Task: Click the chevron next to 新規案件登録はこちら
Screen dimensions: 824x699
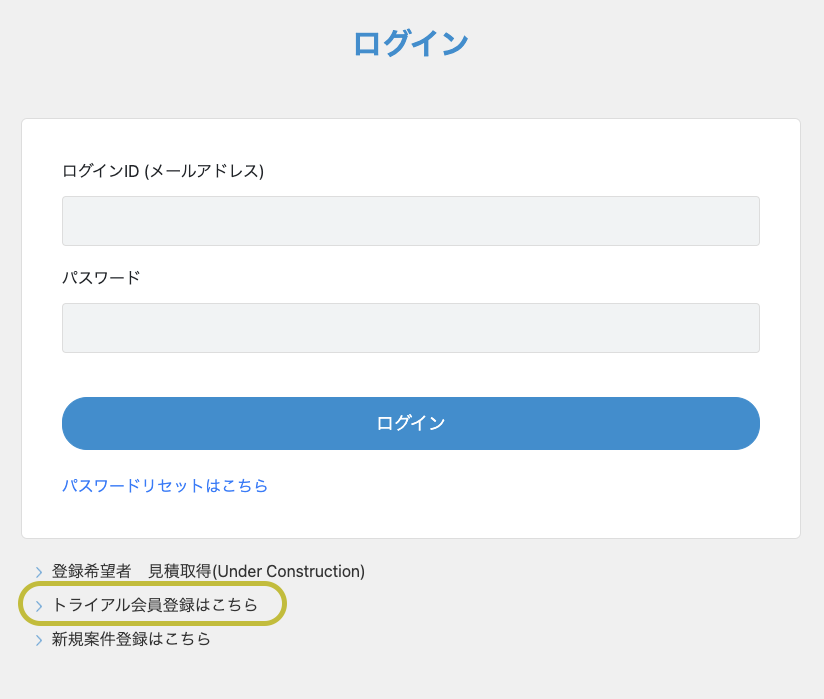Action: (x=39, y=640)
